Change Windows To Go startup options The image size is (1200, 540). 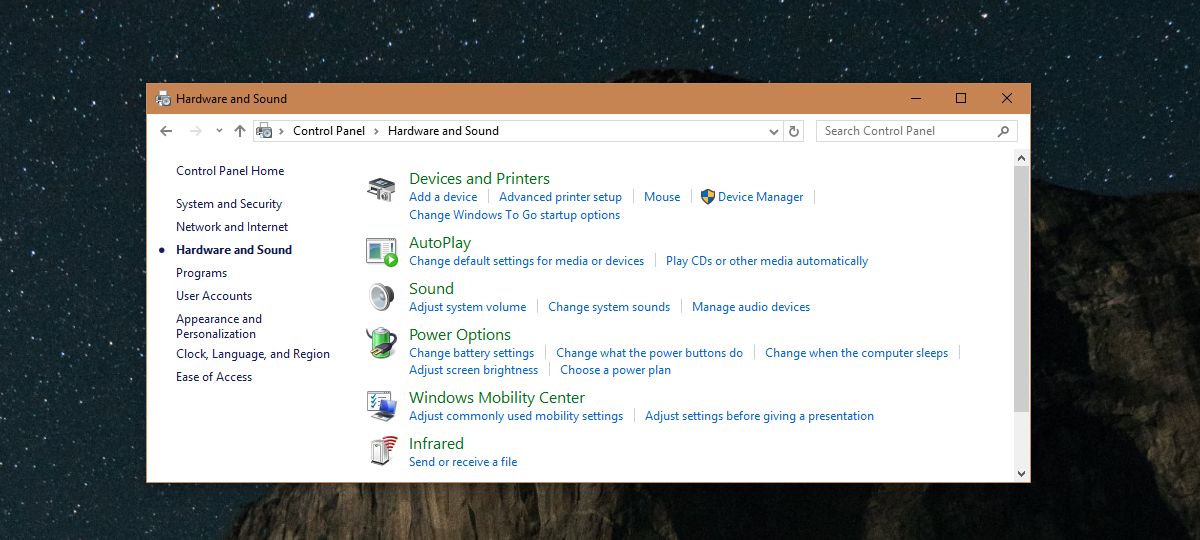514,215
